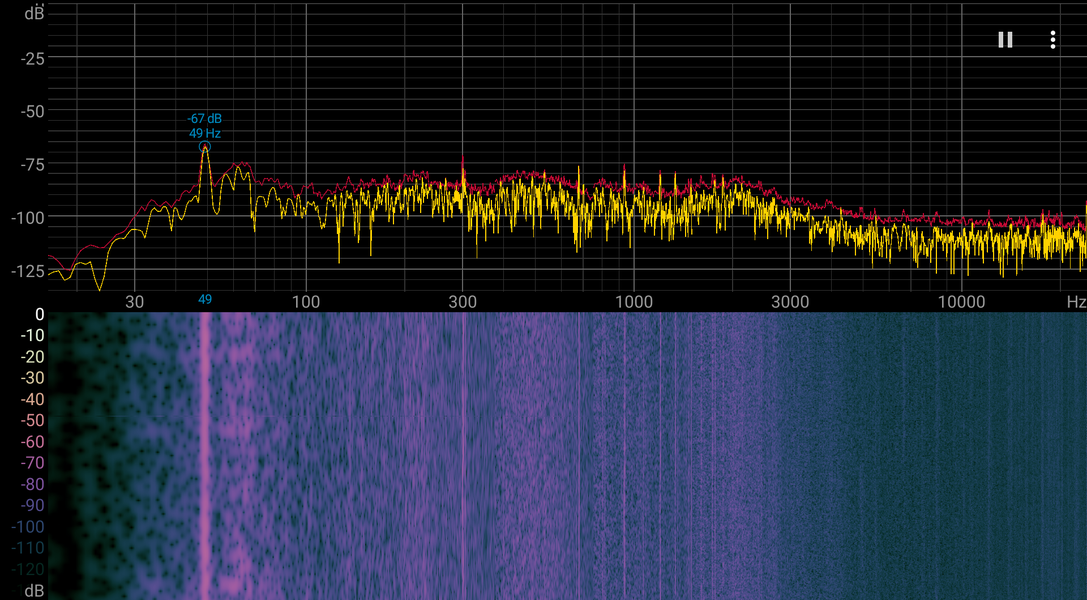Click the bright 49 Hz line in the spectrogram
Viewport: 1087px width, 600px height.
pos(205,456)
